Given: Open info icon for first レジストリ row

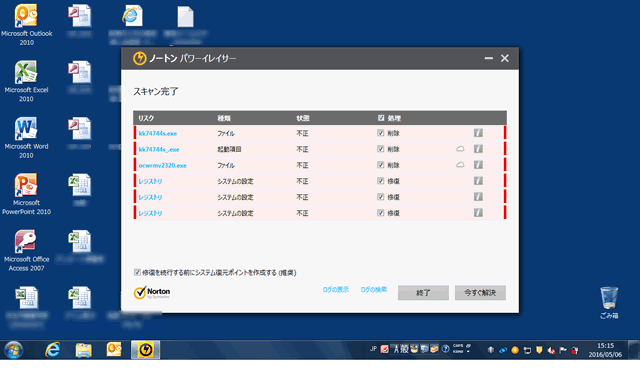Looking at the screenshot, I should point(478,180).
